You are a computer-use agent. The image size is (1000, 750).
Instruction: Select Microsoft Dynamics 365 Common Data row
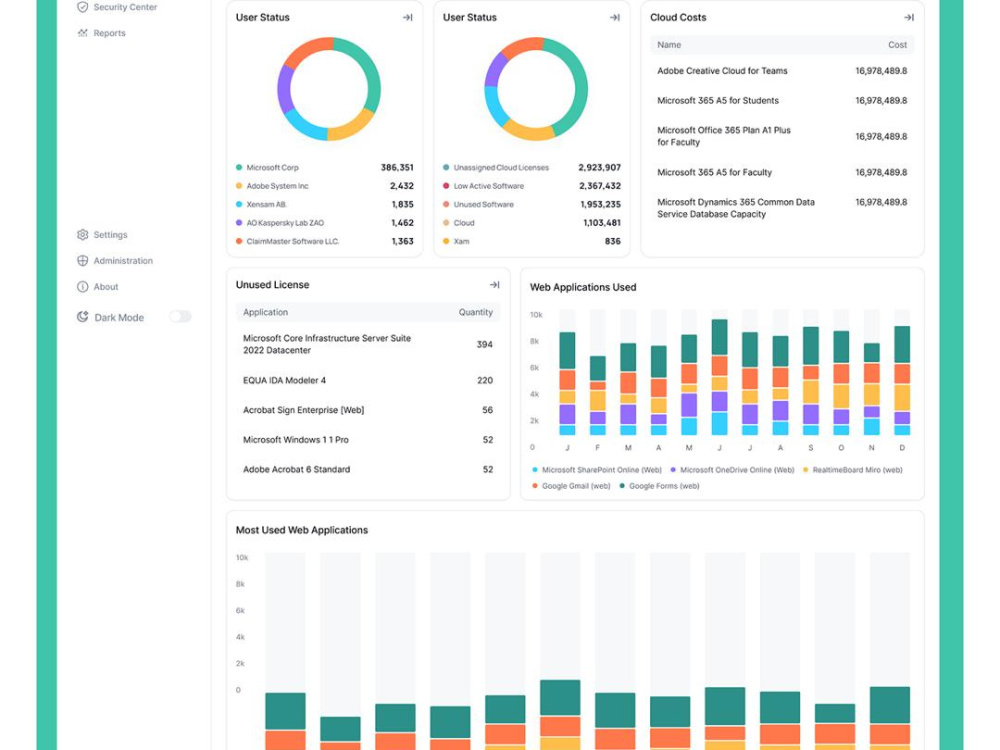782,208
